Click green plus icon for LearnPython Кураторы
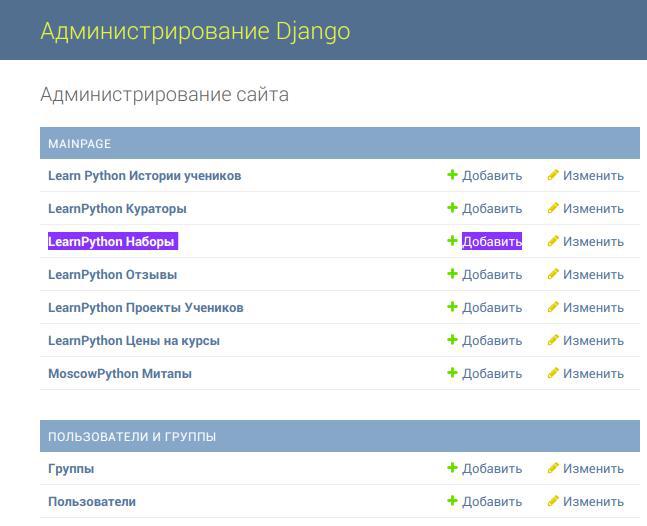Screen dimensions: 647x526 (452, 208)
